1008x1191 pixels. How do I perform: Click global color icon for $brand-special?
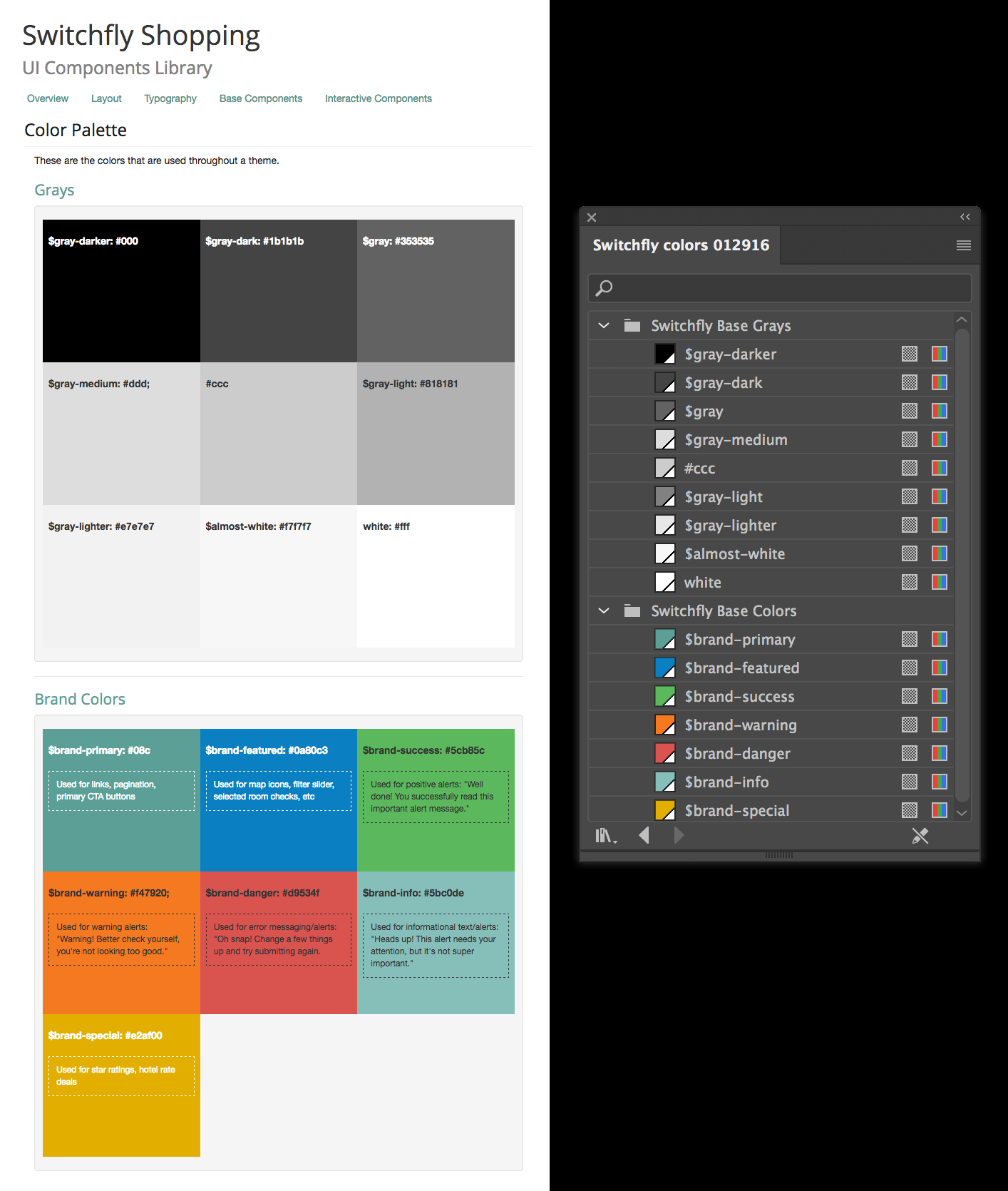pos(910,810)
